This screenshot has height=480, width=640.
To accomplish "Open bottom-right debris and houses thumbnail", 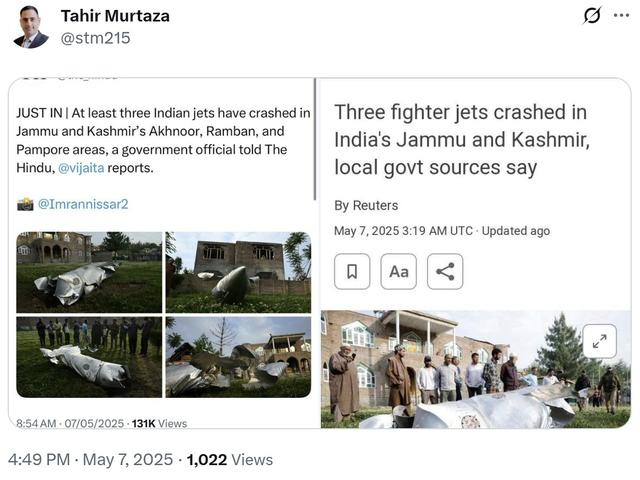I will click(238, 357).
